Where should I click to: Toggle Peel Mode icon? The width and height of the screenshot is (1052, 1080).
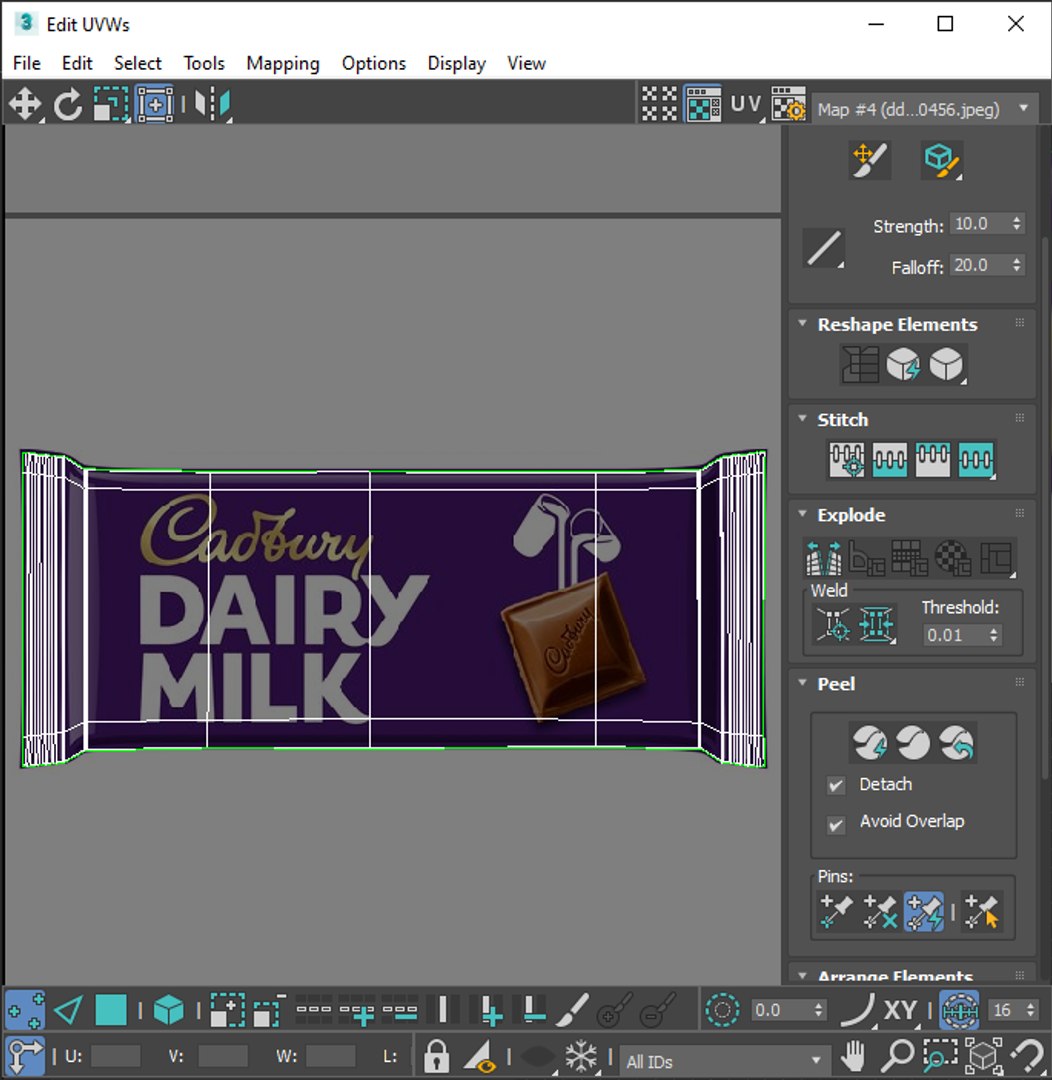913,743
